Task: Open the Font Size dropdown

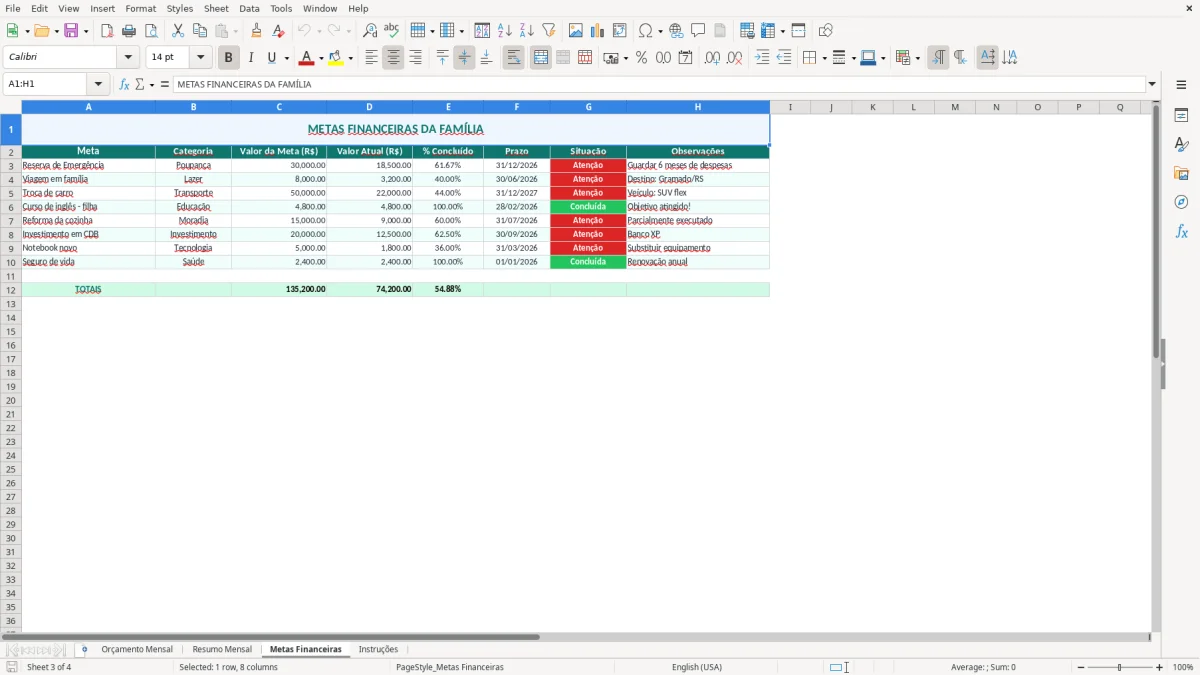Action: coord(200,58)
